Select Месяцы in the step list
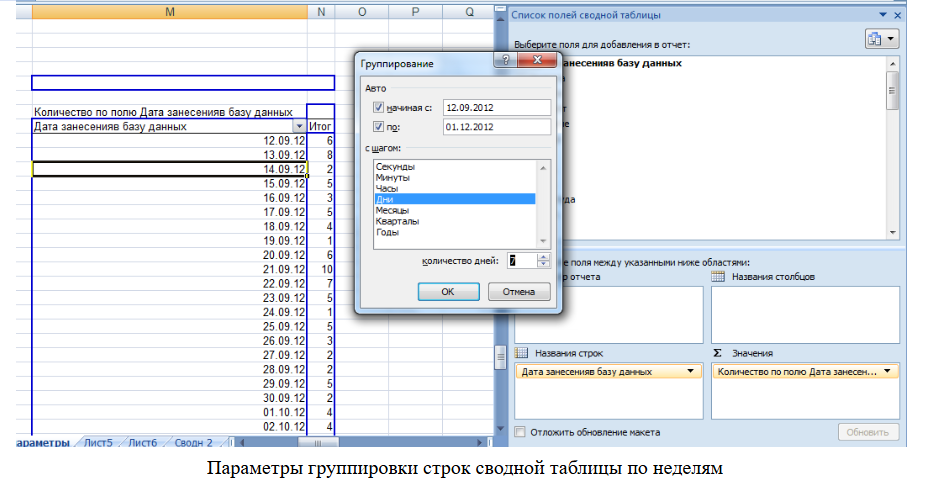The width and height of the screenshot is (929, 483). (391, 210)
